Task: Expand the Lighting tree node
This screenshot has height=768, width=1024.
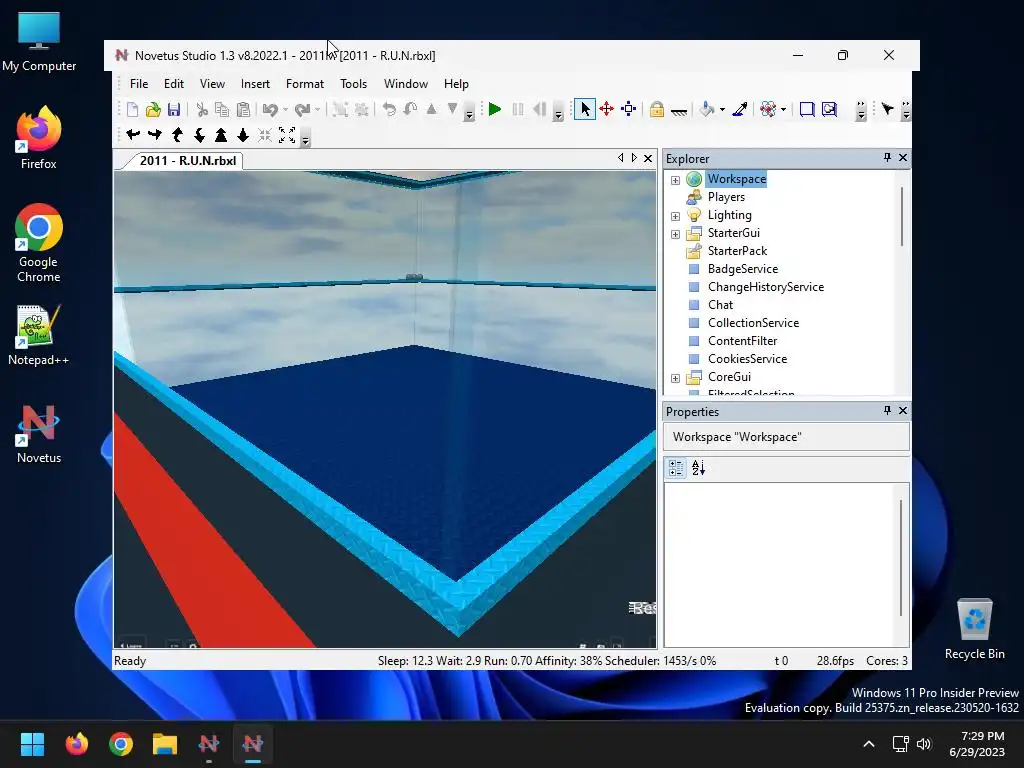Action: (x=675, y=216)
